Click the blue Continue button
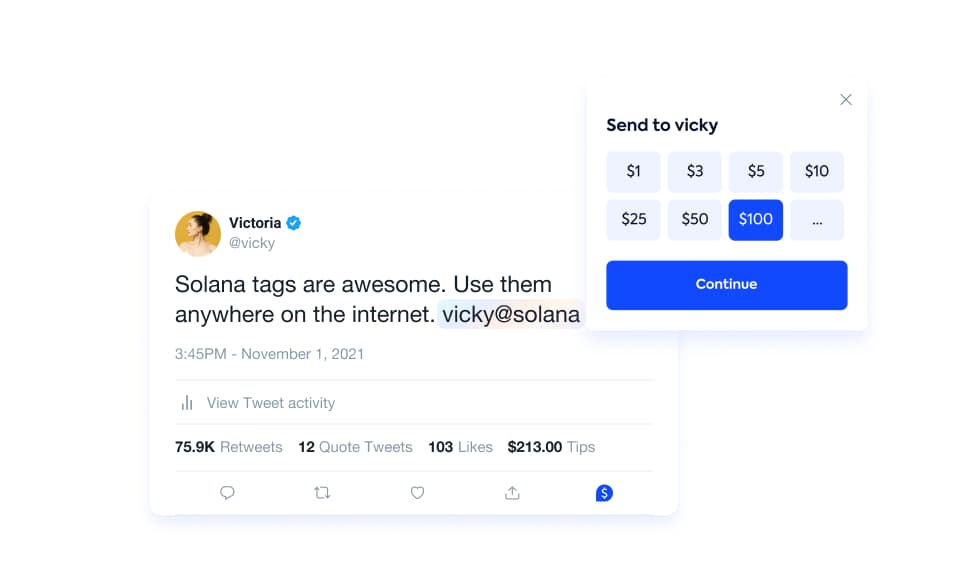The height and width of the screenshot is (576, 980). (727, 285)
